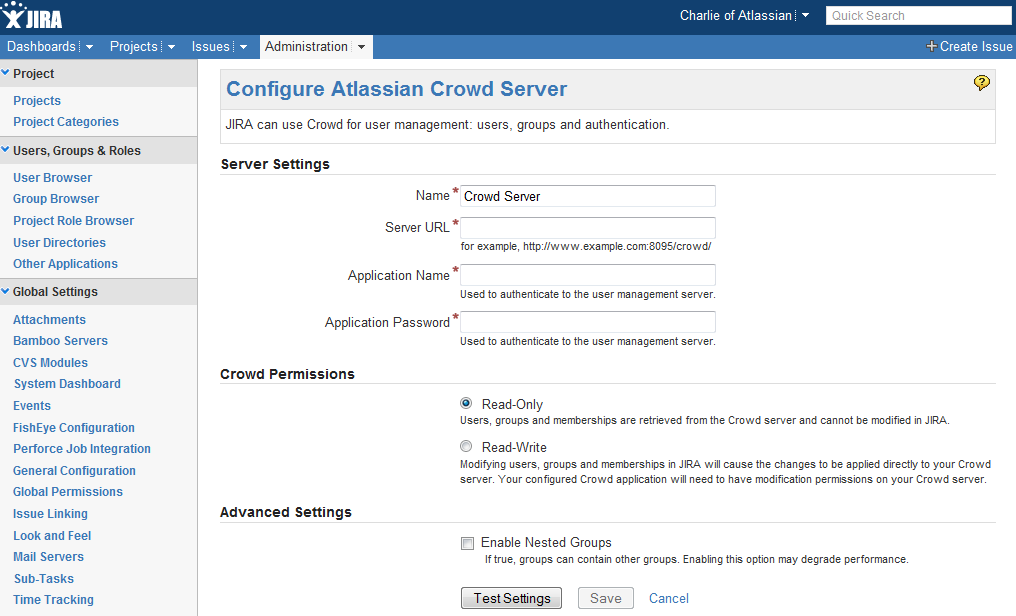
Task: Collapse the Project sidebar section
Action: click(5, 73)
